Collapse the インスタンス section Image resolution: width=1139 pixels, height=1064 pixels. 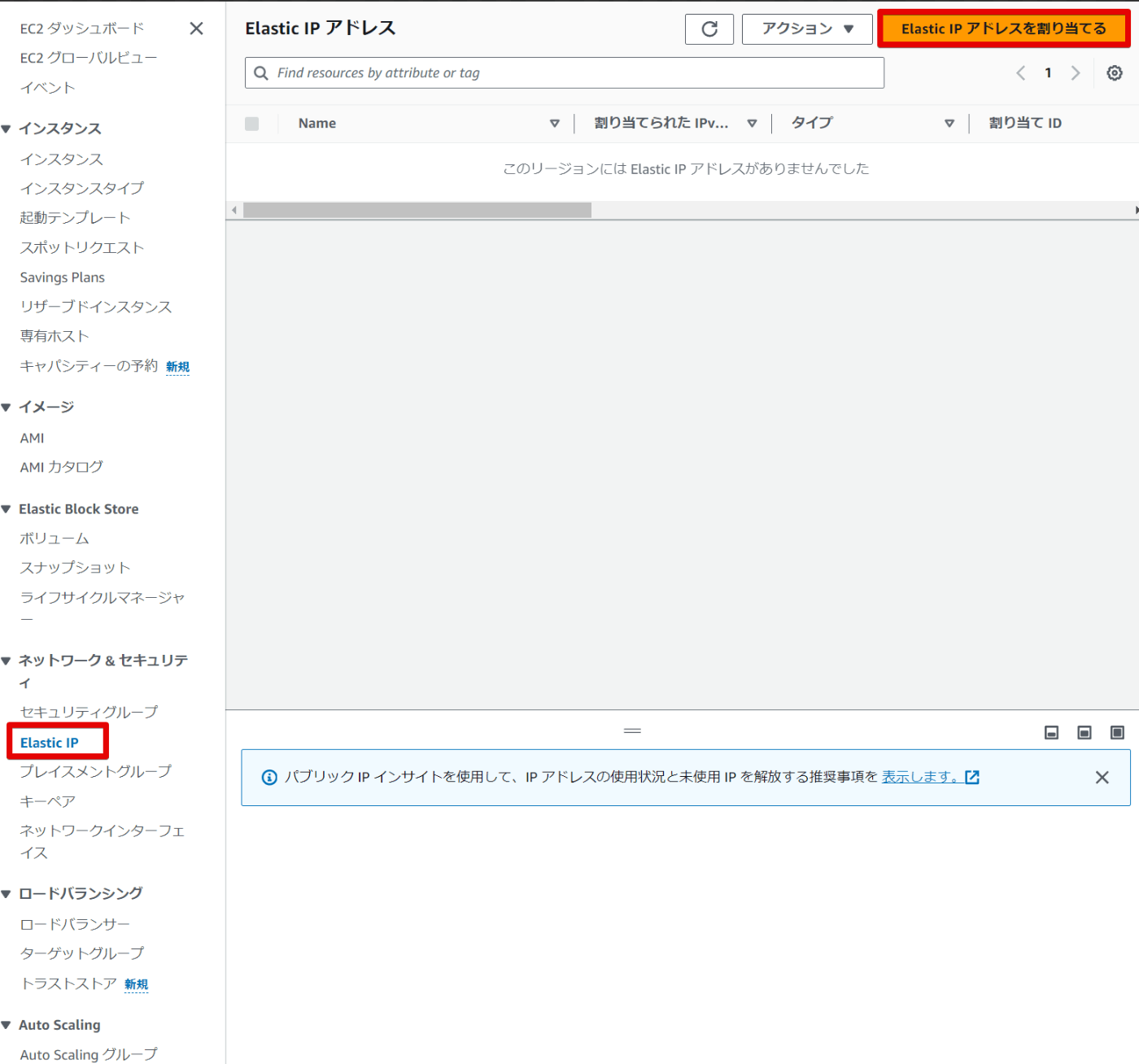pos(7,129)
